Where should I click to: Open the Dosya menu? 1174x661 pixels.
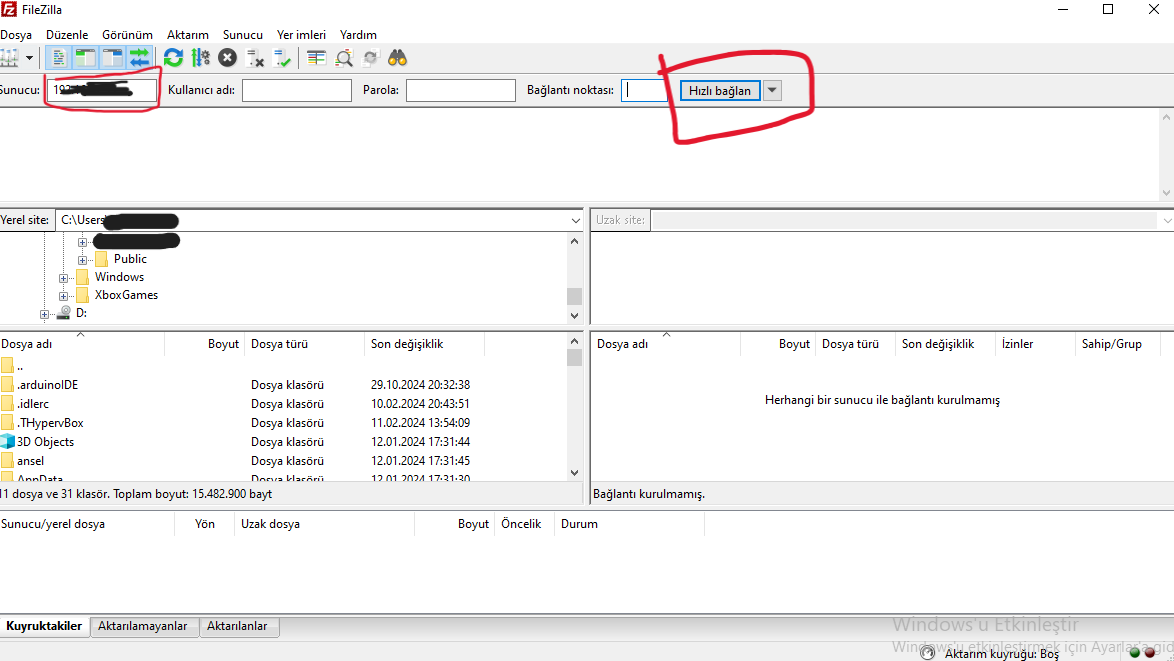[x=16, y=34]
